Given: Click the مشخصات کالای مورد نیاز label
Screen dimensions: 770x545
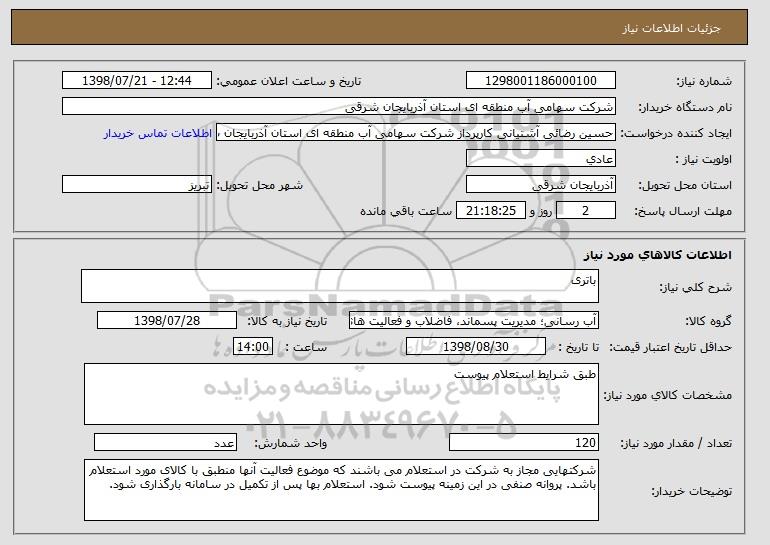Looking at the screenshot, I should point(668,395).
